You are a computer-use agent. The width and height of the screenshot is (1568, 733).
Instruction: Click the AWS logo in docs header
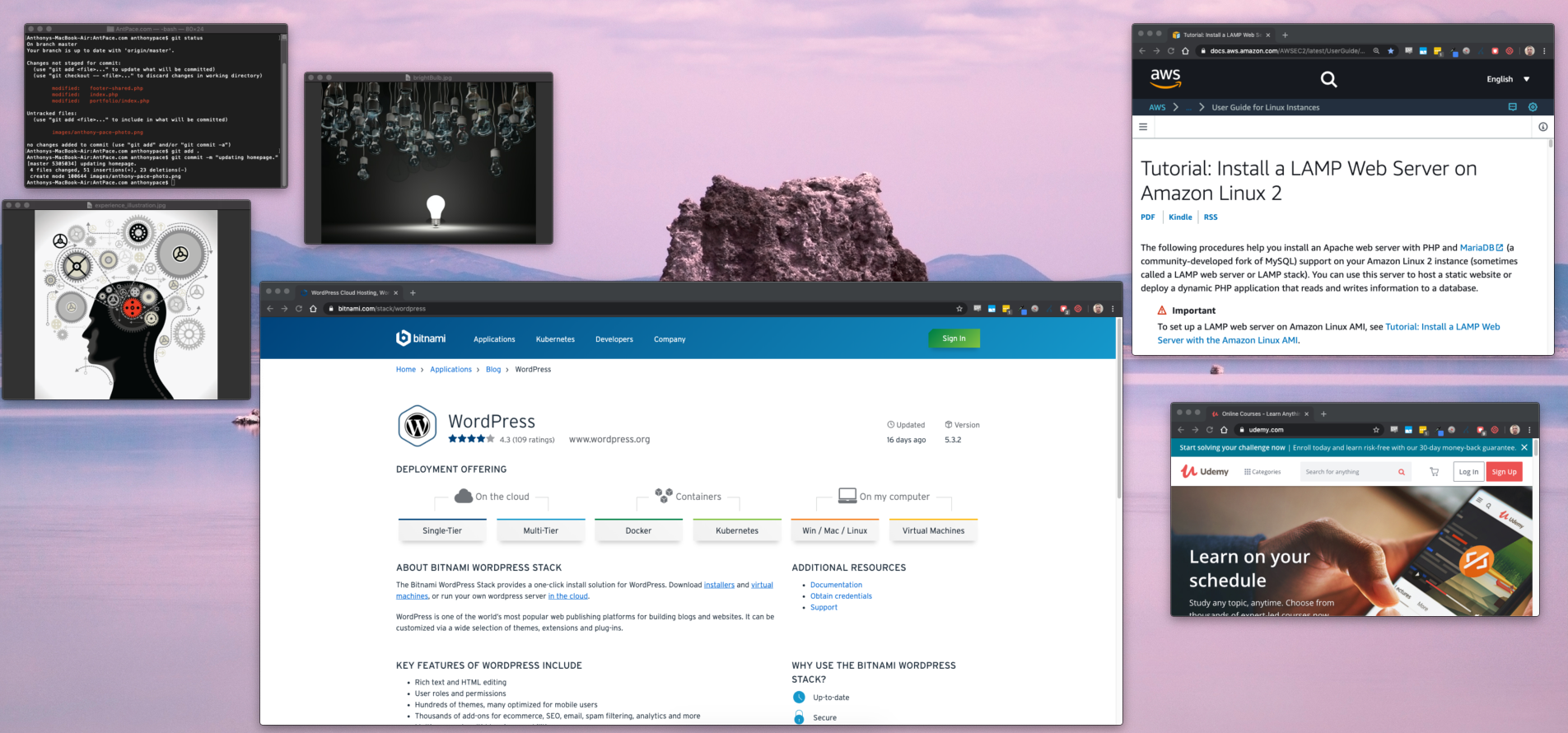point(1165,78)
